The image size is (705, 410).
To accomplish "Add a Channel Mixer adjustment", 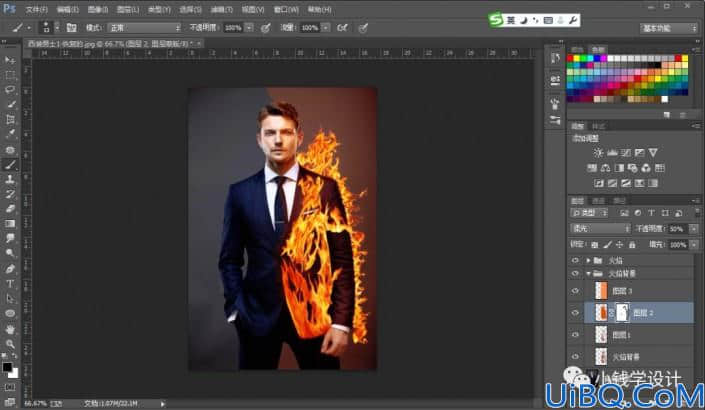I will tap(646, 168).
